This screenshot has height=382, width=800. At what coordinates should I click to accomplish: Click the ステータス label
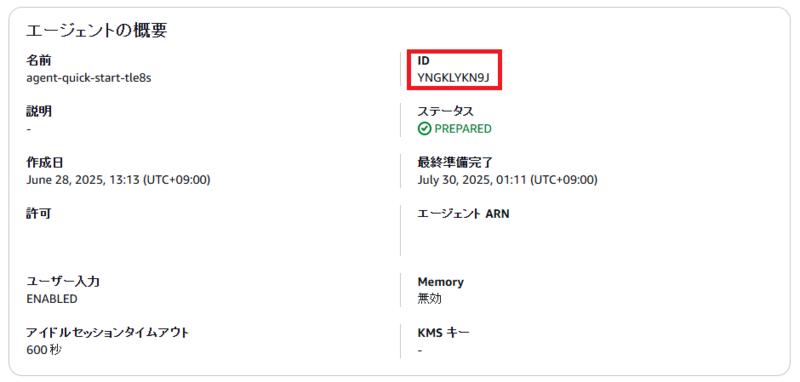pyautogui.click(x=445, y=112)
